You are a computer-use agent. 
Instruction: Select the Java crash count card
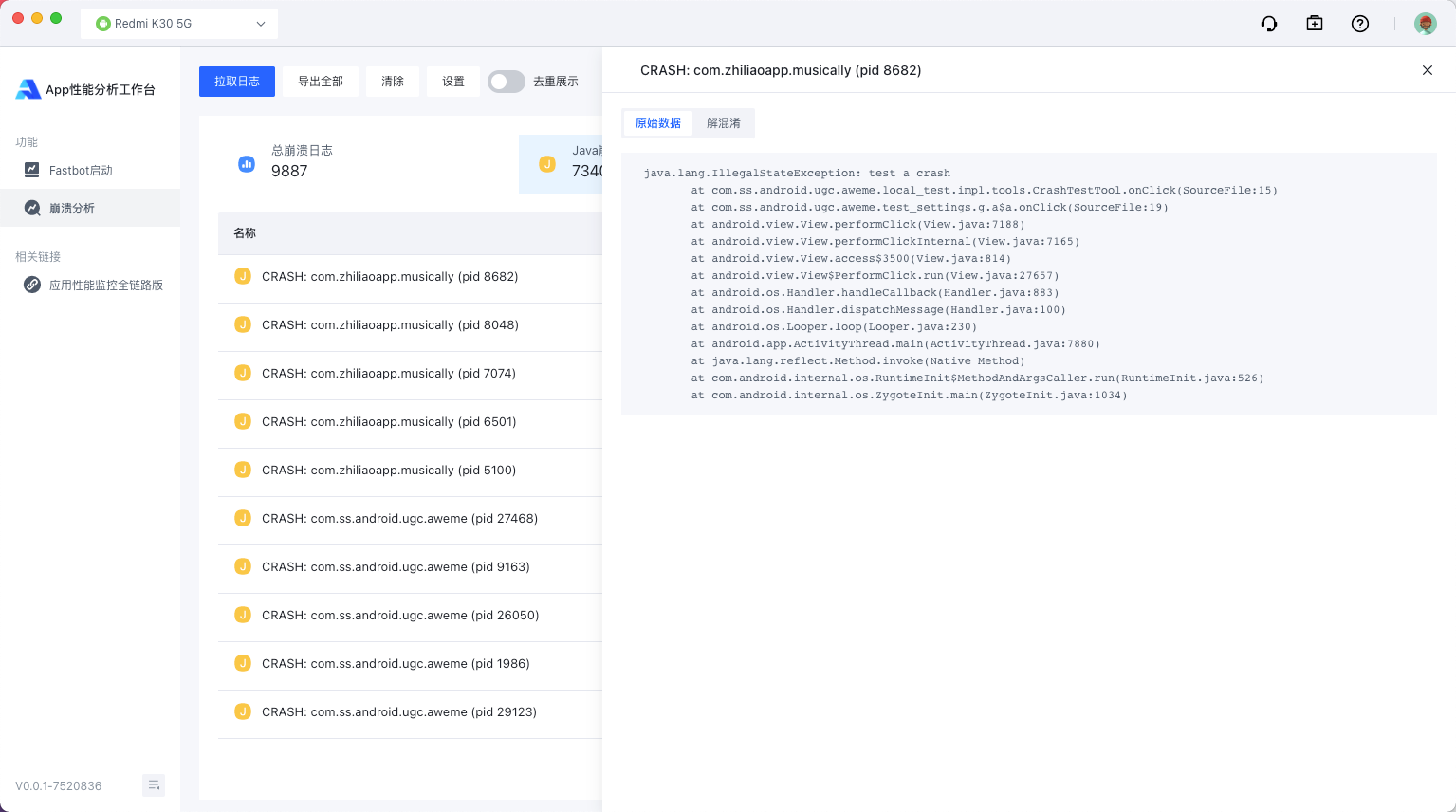[561, 164]
